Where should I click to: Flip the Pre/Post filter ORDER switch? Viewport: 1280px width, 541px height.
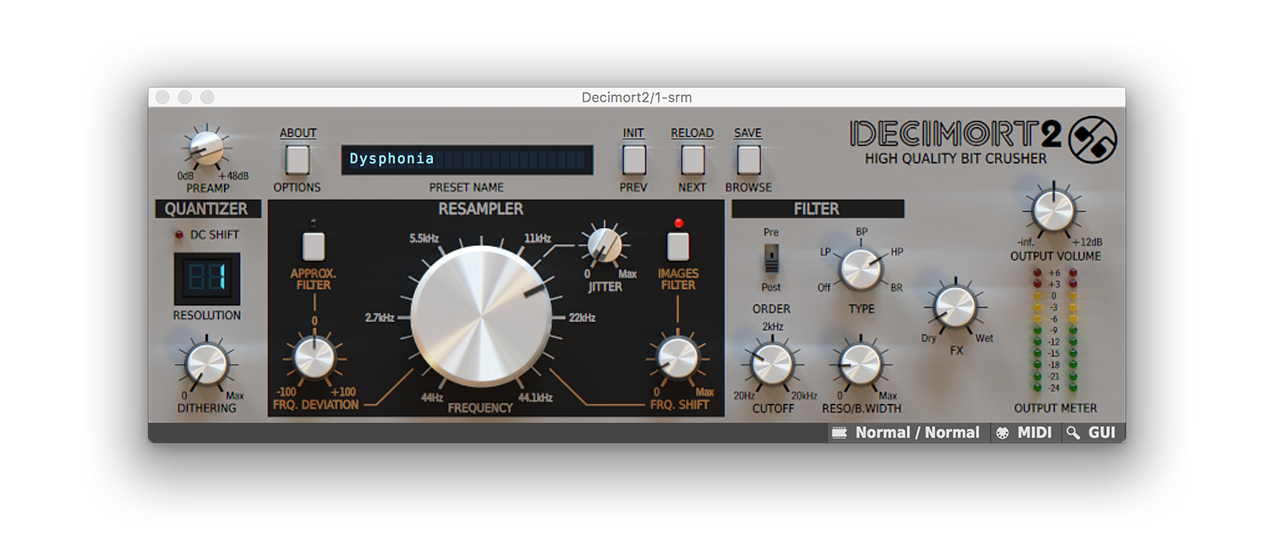pyautogui.click(x=771, y=261)
